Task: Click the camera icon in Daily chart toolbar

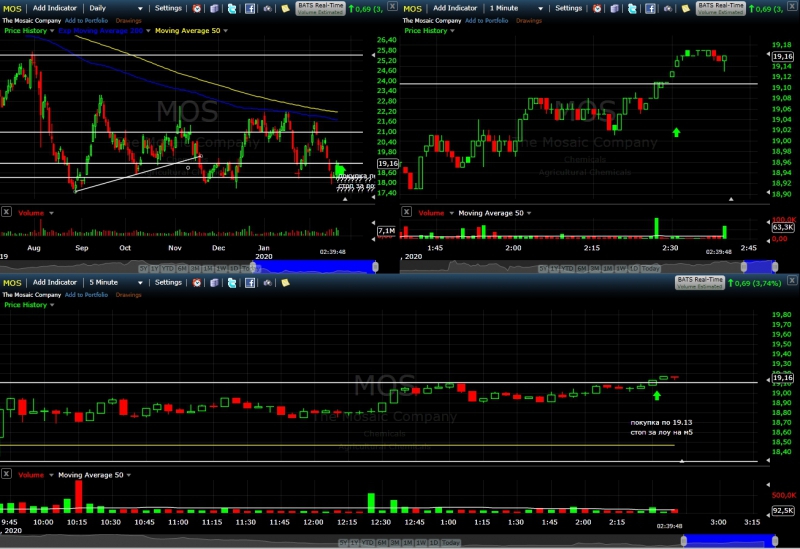Action: tap(267, 9)
